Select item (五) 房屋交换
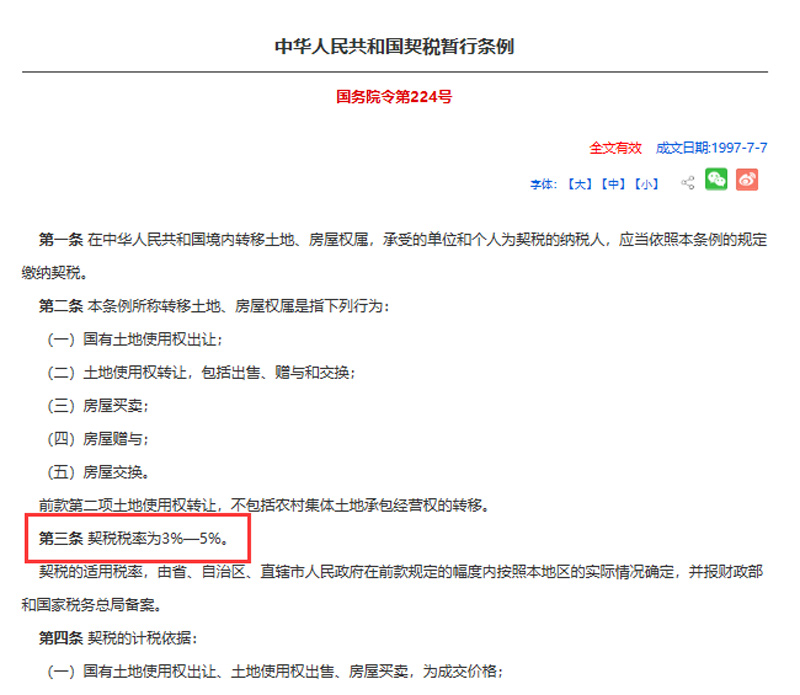Image resolution: width=800 pixels, height=695 pixels. (x=98, y=471)
